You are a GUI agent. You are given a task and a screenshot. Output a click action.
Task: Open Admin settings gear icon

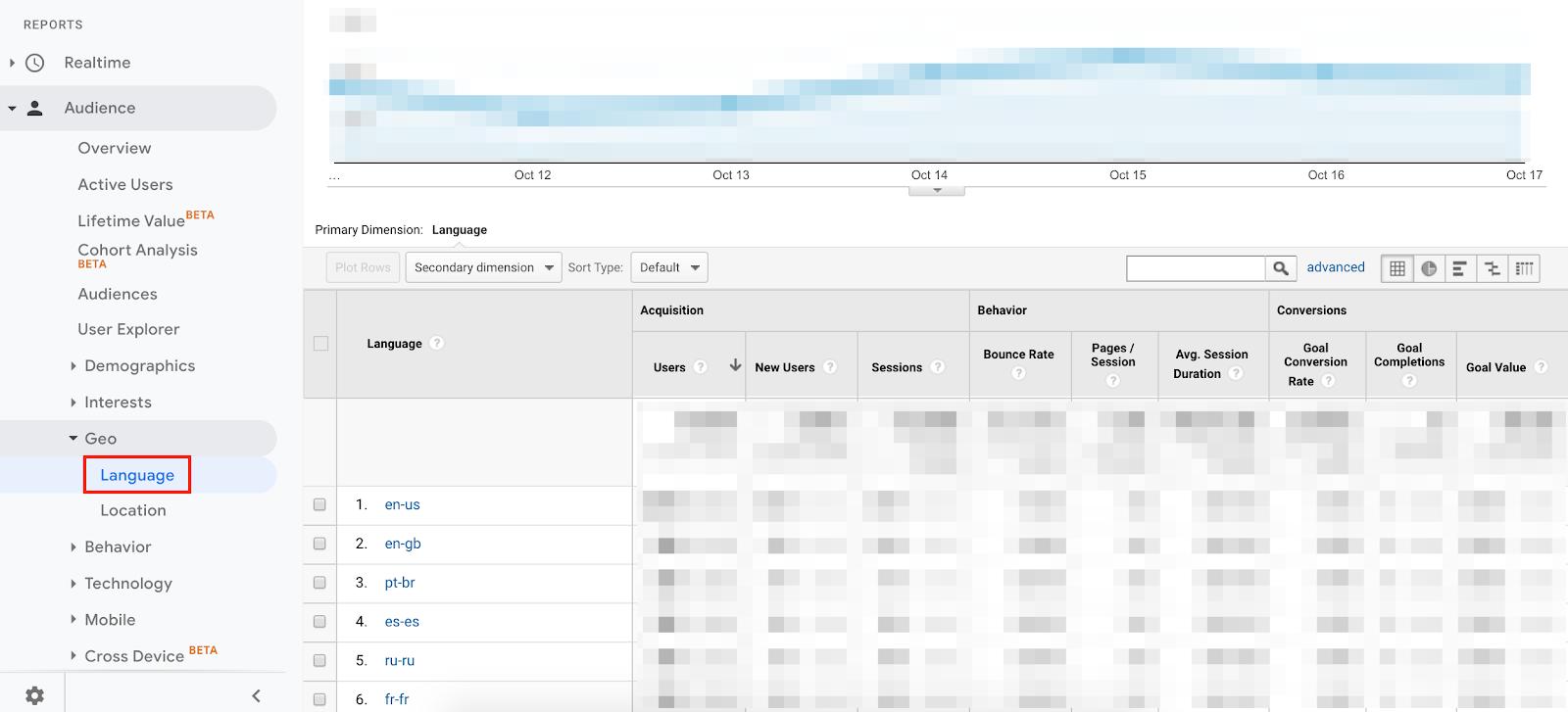(34, 695)
